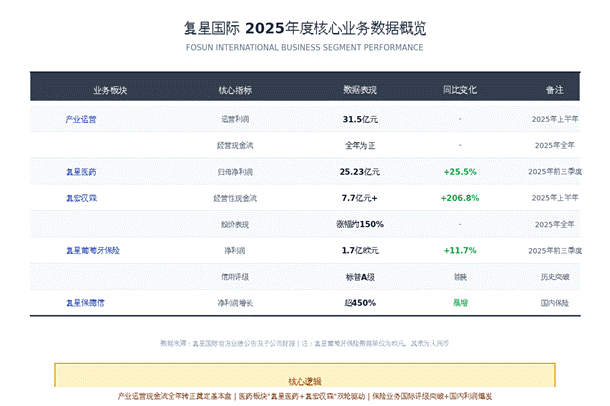Click the 业务板块 column header
Screen dimensions: 610x406
pos(110,90)
